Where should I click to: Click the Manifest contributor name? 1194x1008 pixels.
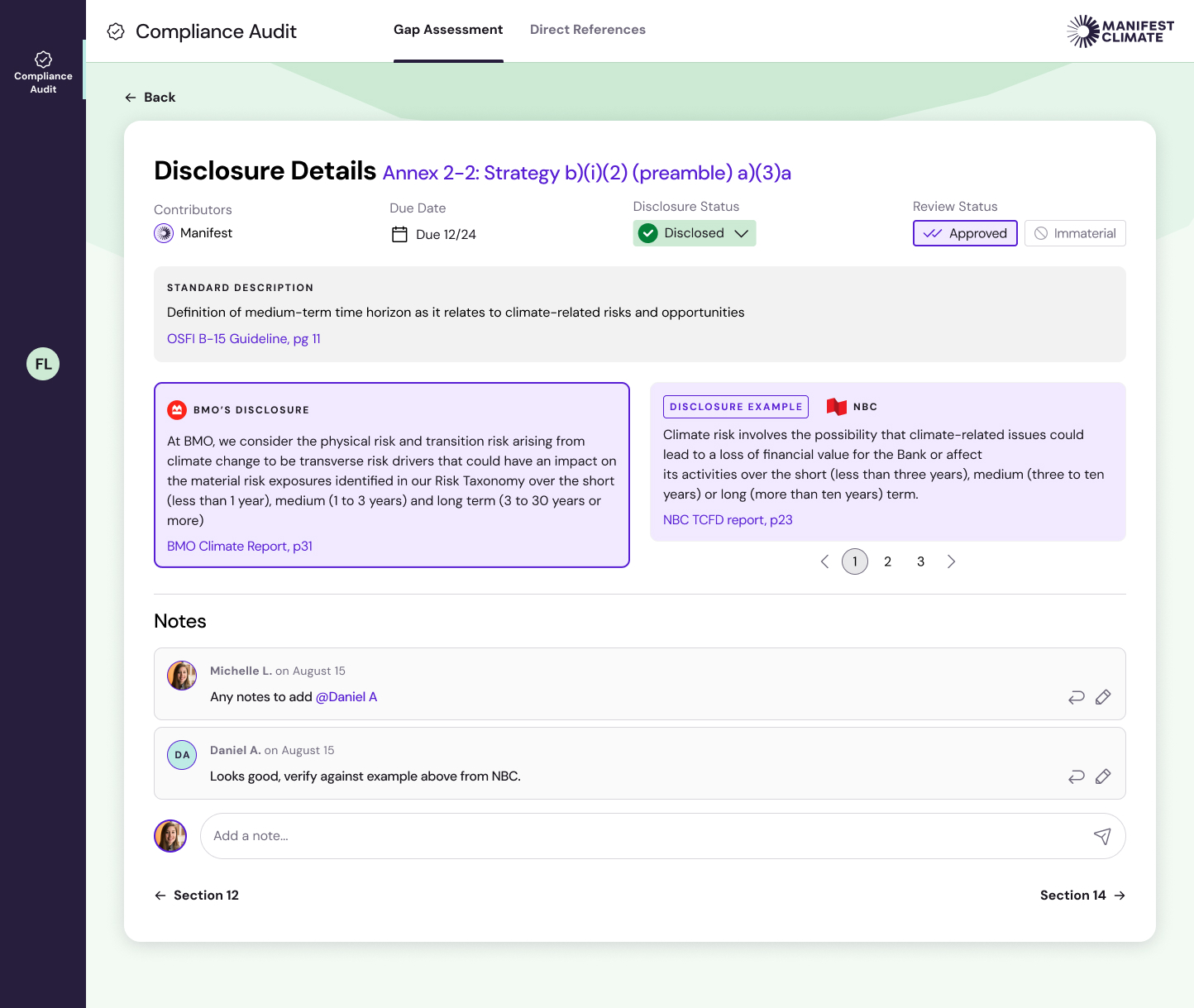pos(207,233)
